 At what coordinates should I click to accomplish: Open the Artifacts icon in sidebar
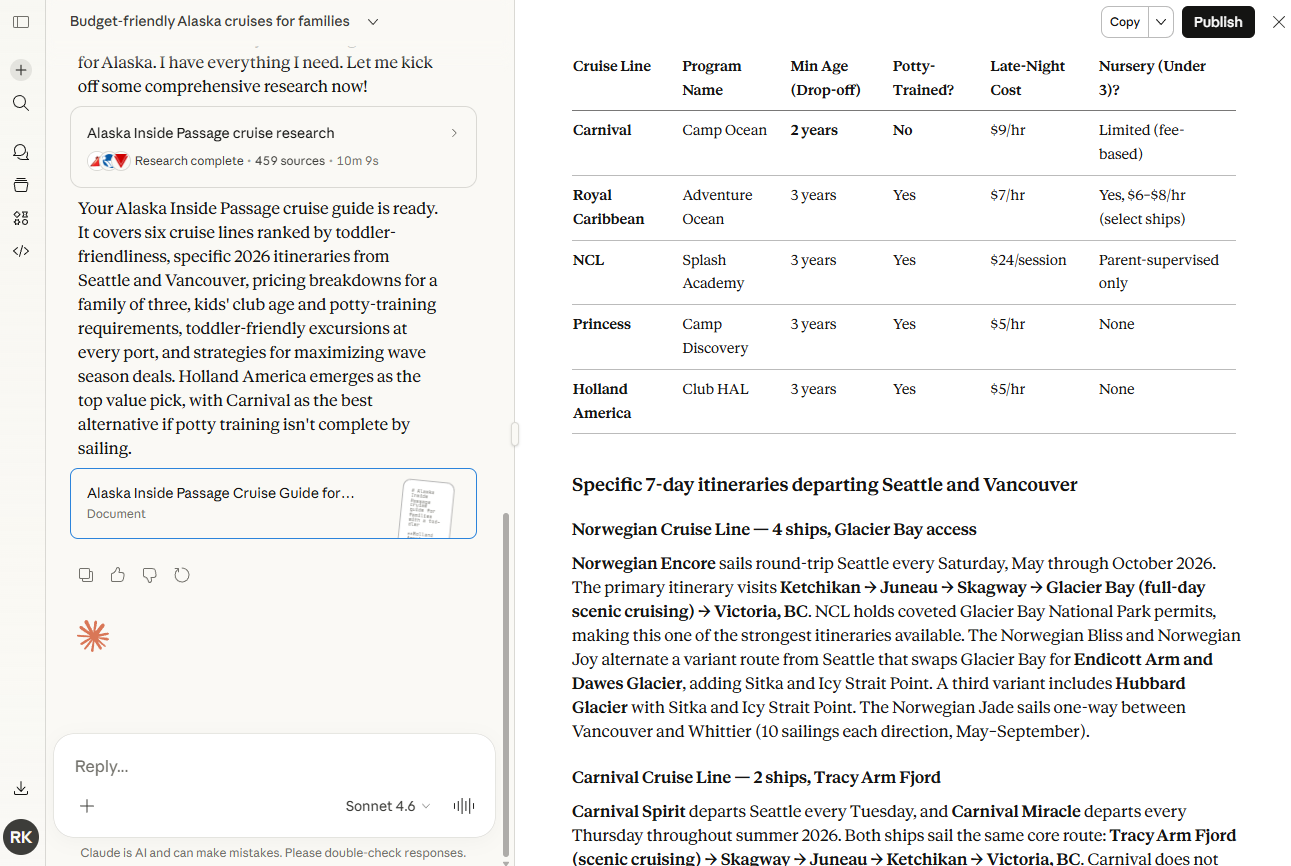[21, 218]
